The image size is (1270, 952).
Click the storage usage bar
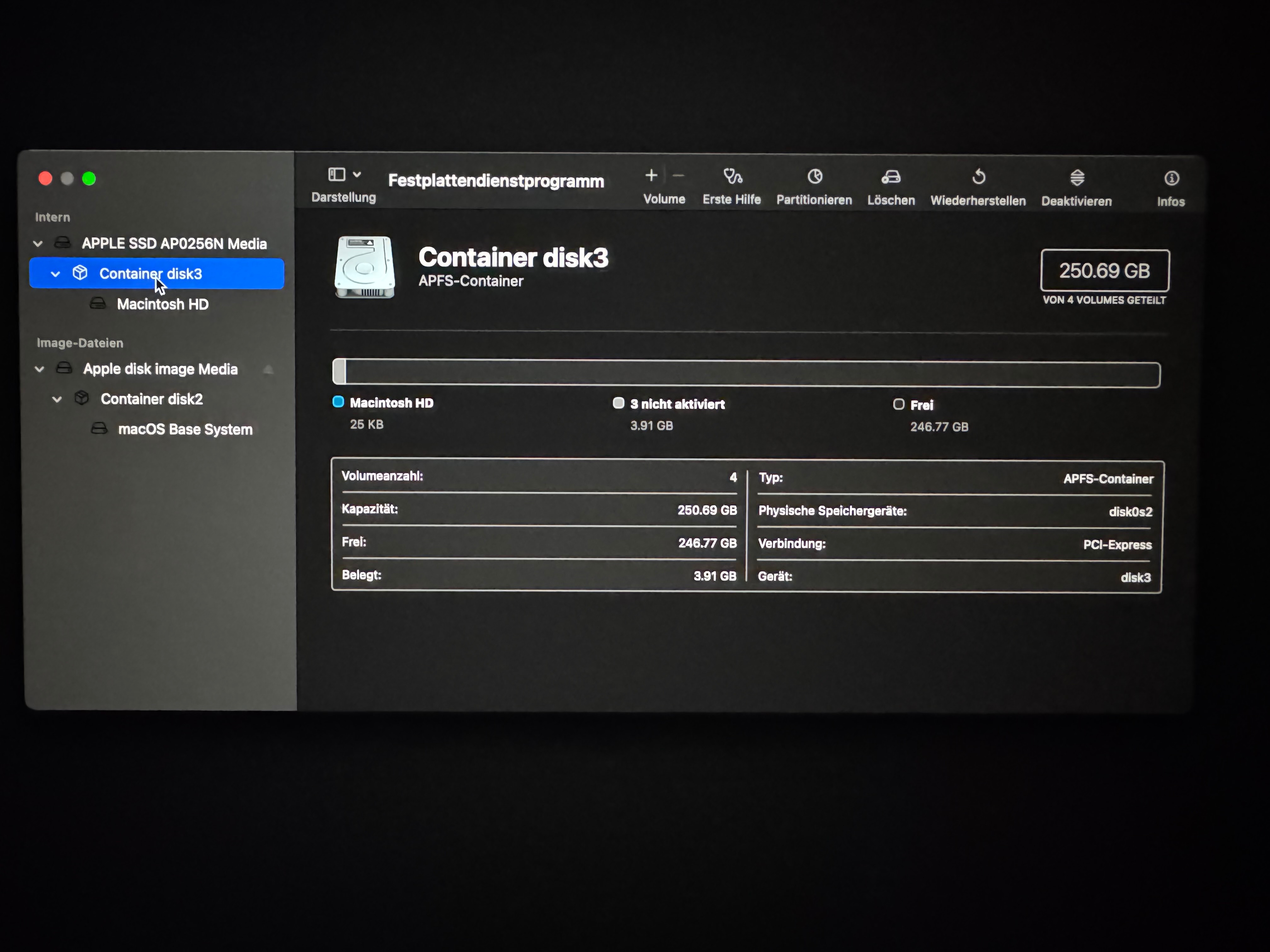point(747,374)
